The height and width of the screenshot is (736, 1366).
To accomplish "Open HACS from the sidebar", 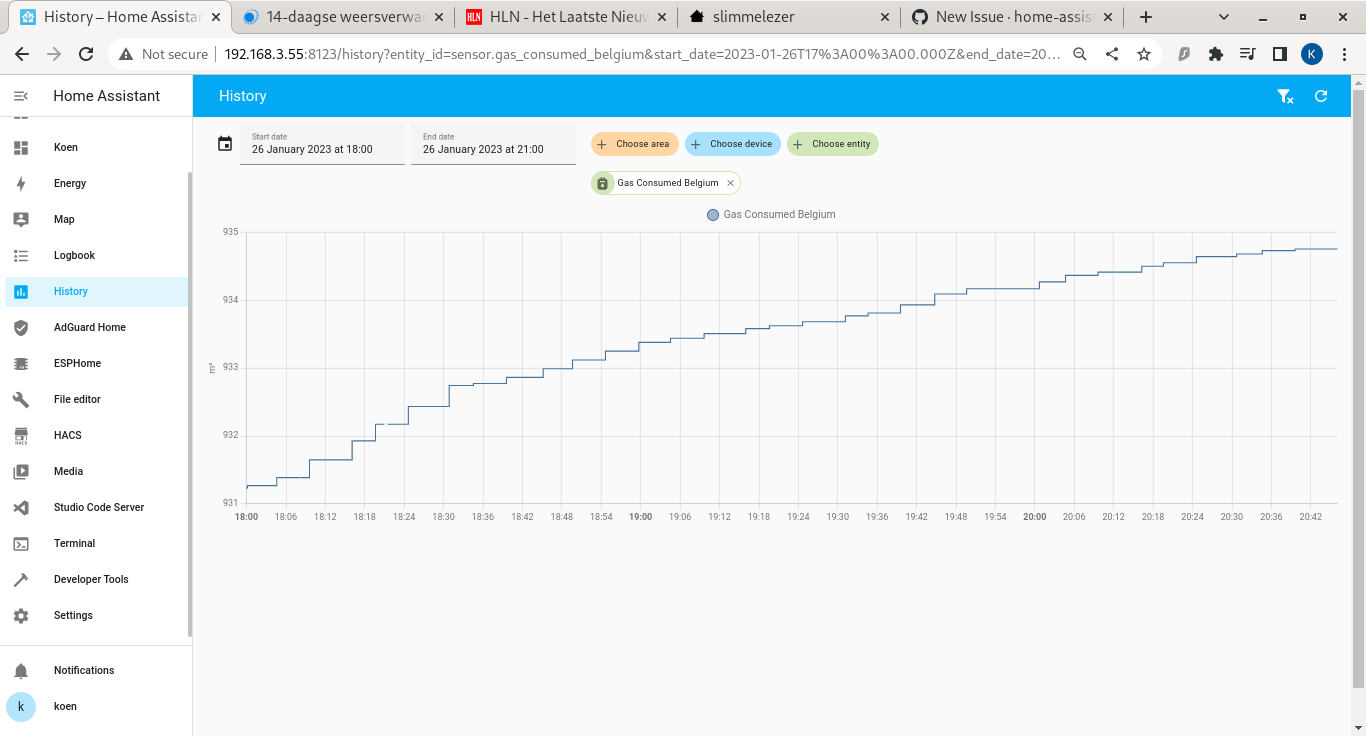I will pos(67,435).
